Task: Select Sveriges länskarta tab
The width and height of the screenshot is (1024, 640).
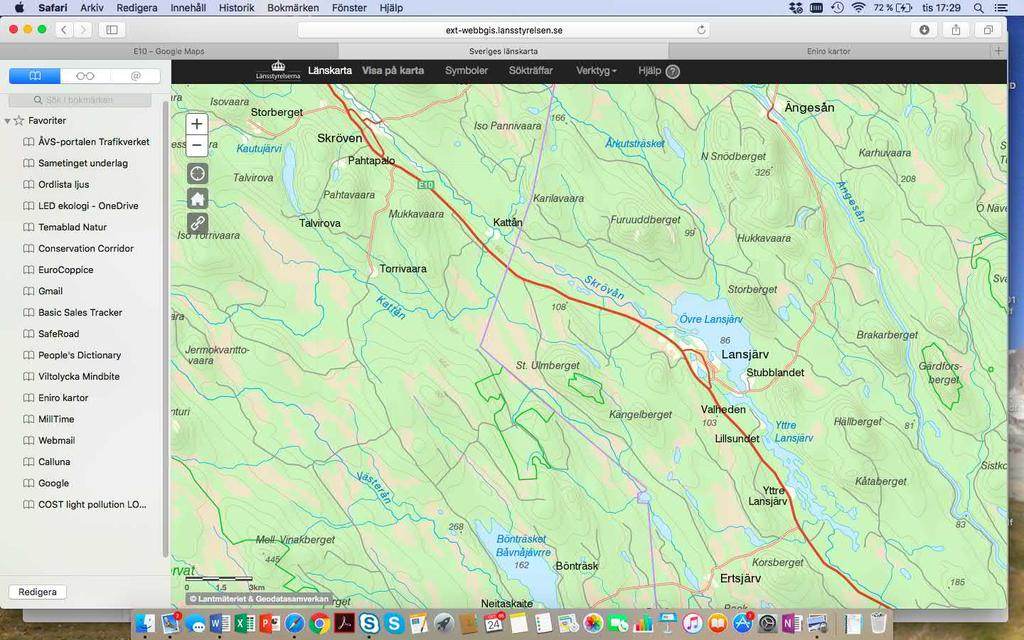Action: tap(504, 51)
